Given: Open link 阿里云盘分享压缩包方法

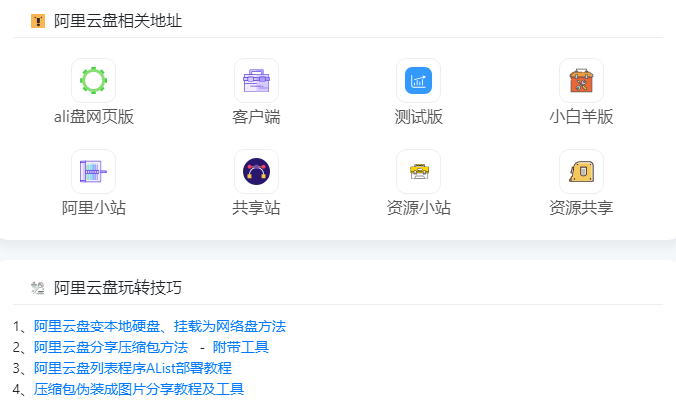Looking at the screenshot, I should (111, 347).
